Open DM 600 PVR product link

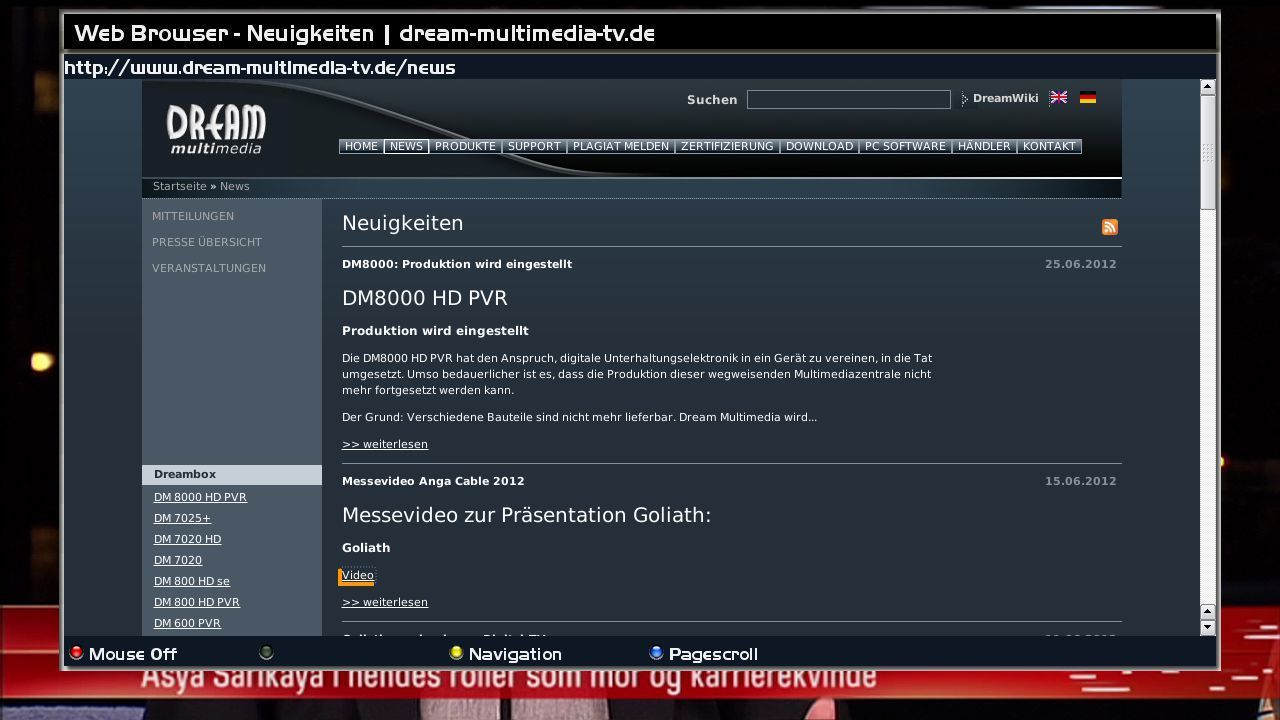tap(187, 623)
